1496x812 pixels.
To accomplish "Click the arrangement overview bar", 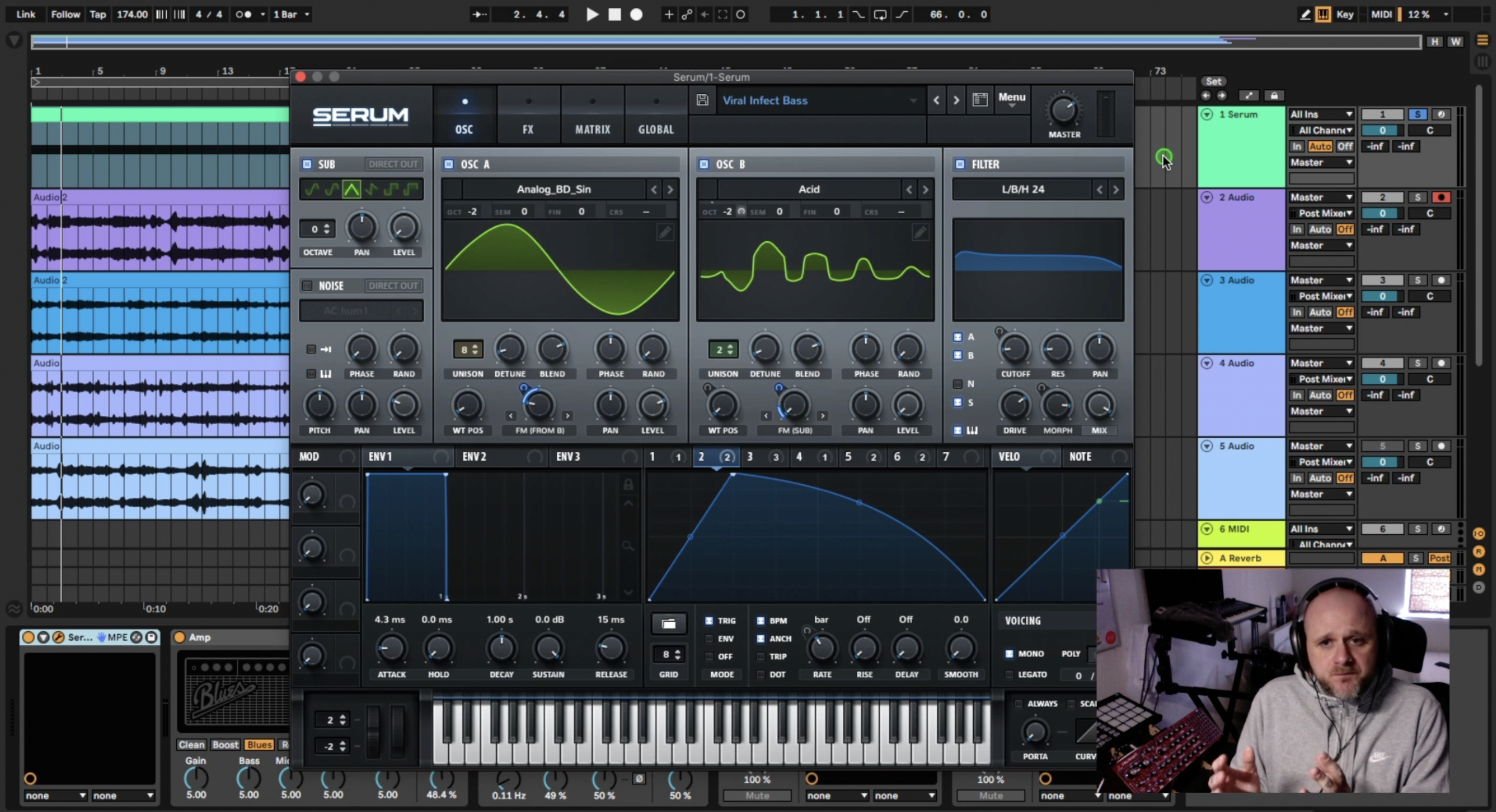I will 726,42.
